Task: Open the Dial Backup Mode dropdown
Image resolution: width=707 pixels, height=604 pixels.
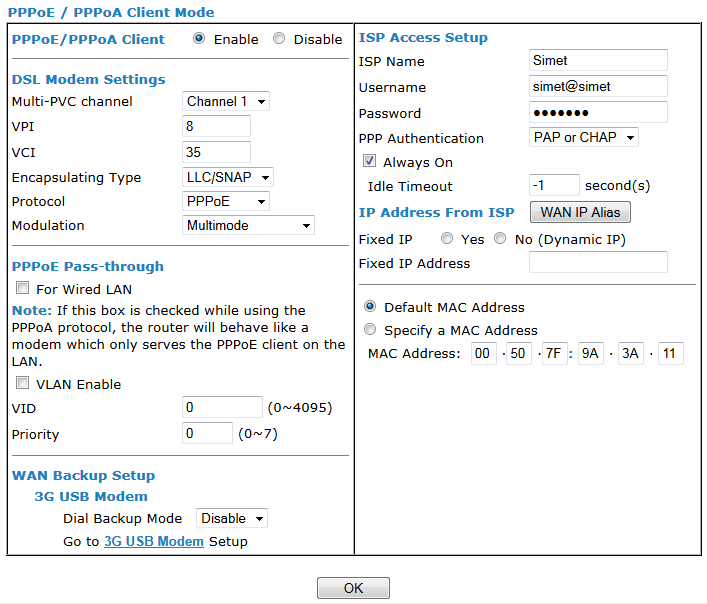Action: (232, 518)
